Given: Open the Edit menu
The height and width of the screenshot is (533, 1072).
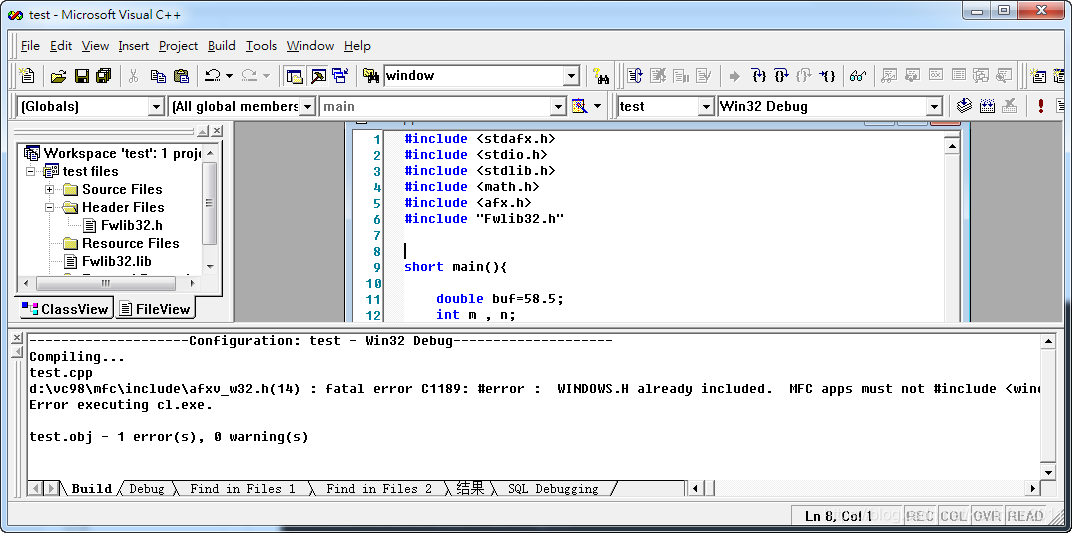Looking at the screenshot, I should tap(61, 46).
